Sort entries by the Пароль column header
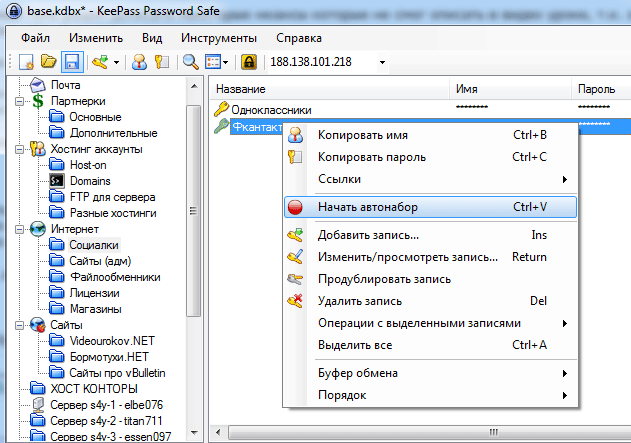Viewport: 631px width, 443px height. click(601, 89)
